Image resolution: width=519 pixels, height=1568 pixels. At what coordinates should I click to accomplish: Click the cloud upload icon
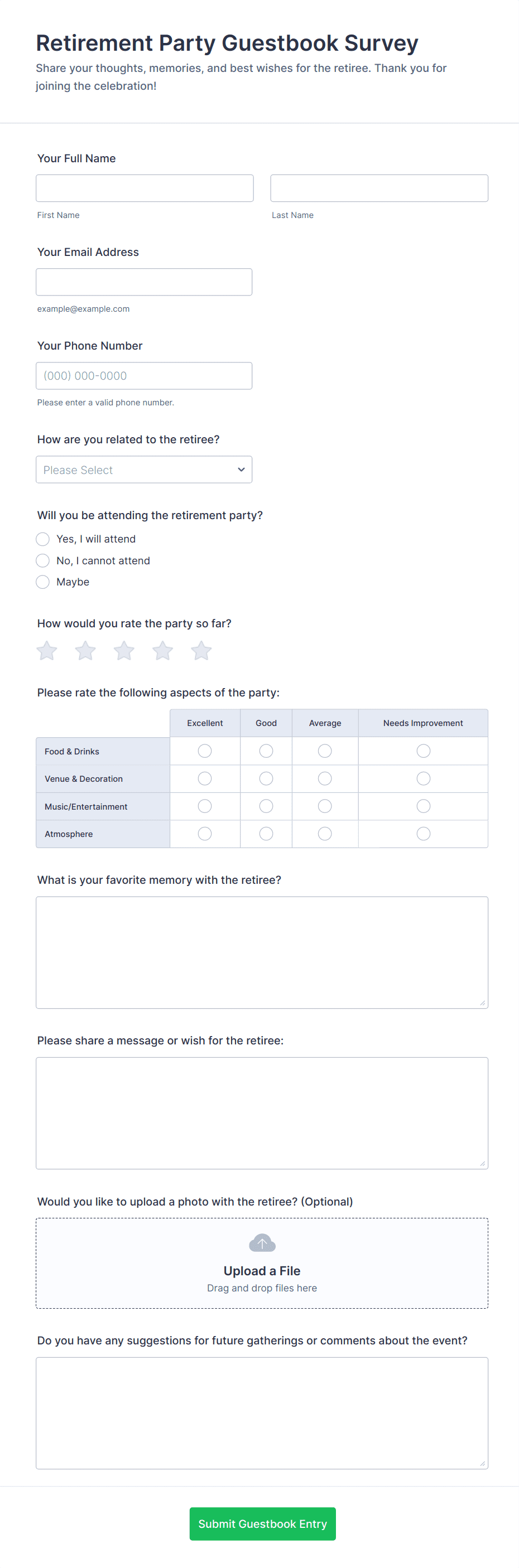click(262, 1243)
